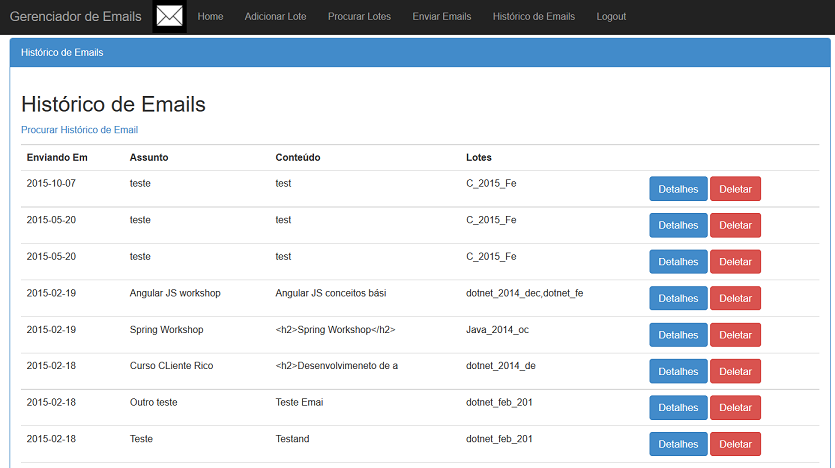Click the envelope mail icon in navbar
The image size is (835, 468).
[x=169, y=17]
